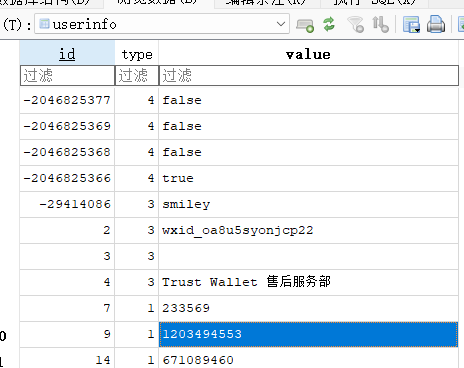The height and width of the screenshot is (368, 464).
Task: Click the value column header
Action: [308, 53]
